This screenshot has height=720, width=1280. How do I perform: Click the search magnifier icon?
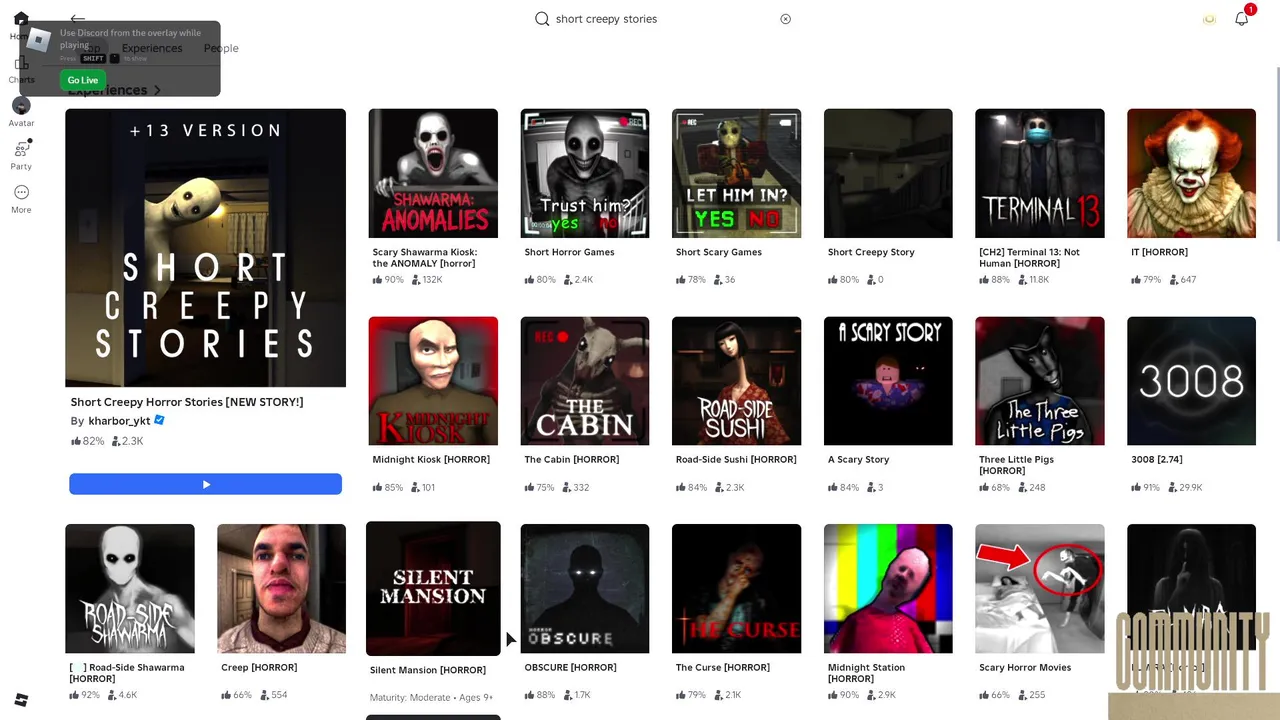click(x=542, y=19)
